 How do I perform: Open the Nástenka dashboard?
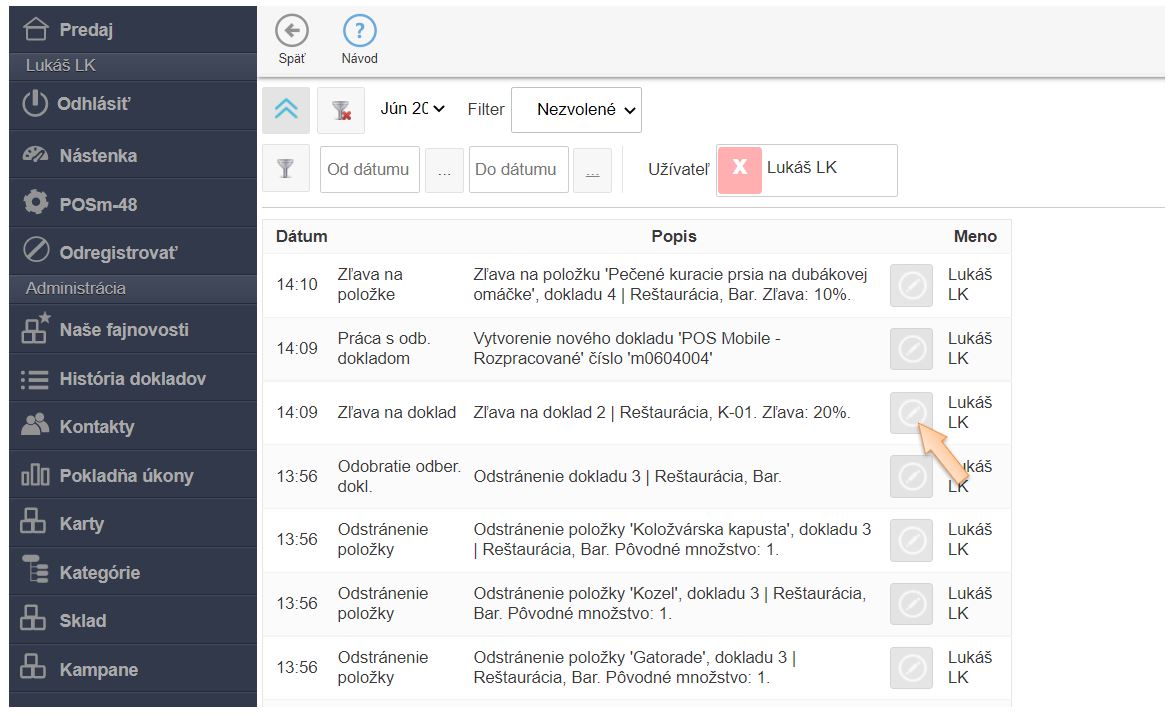98,156
